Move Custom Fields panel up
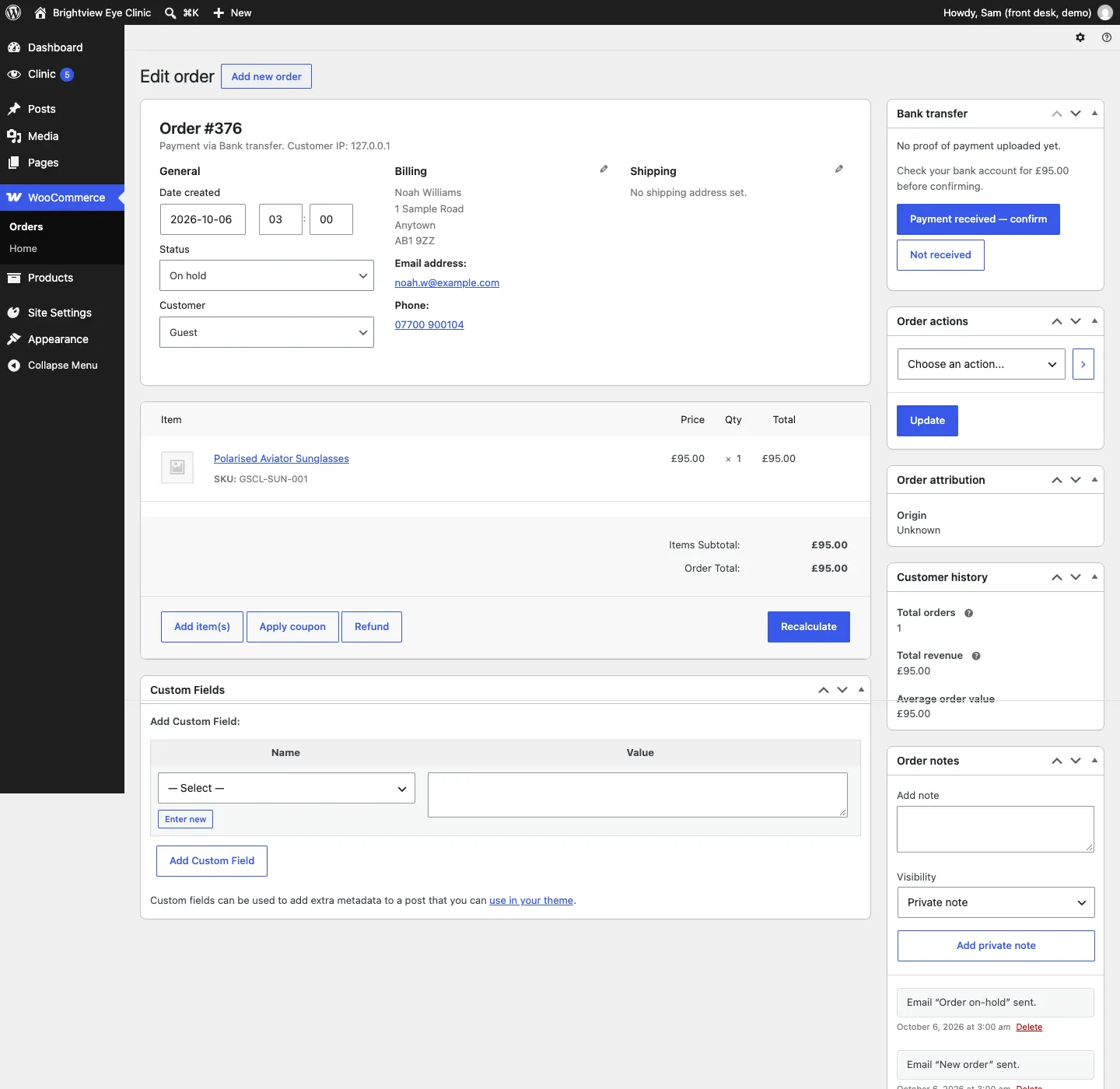 [824, 690]
